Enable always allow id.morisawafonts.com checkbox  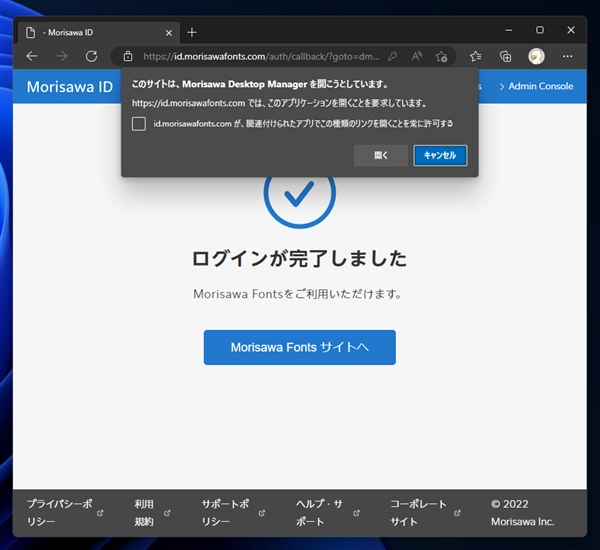[139, 124]
